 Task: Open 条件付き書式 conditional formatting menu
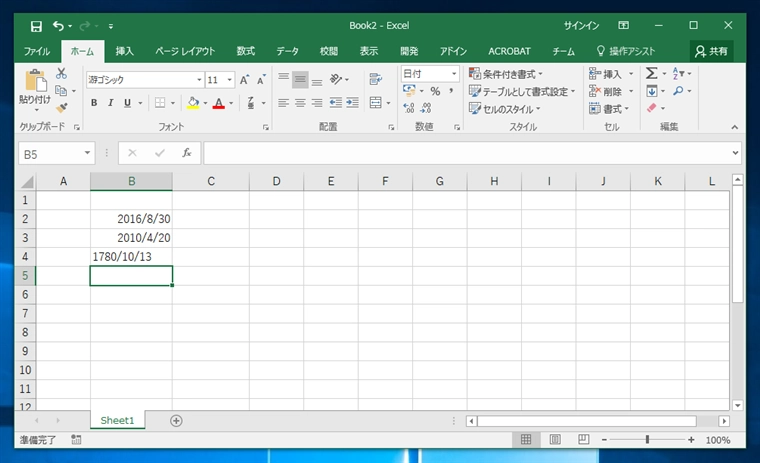(x=506, y=74)
